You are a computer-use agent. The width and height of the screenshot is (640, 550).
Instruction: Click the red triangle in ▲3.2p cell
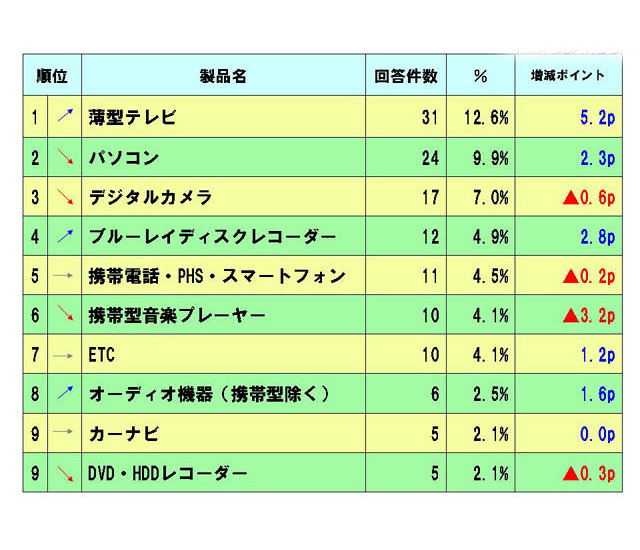(x=571, y=316)
